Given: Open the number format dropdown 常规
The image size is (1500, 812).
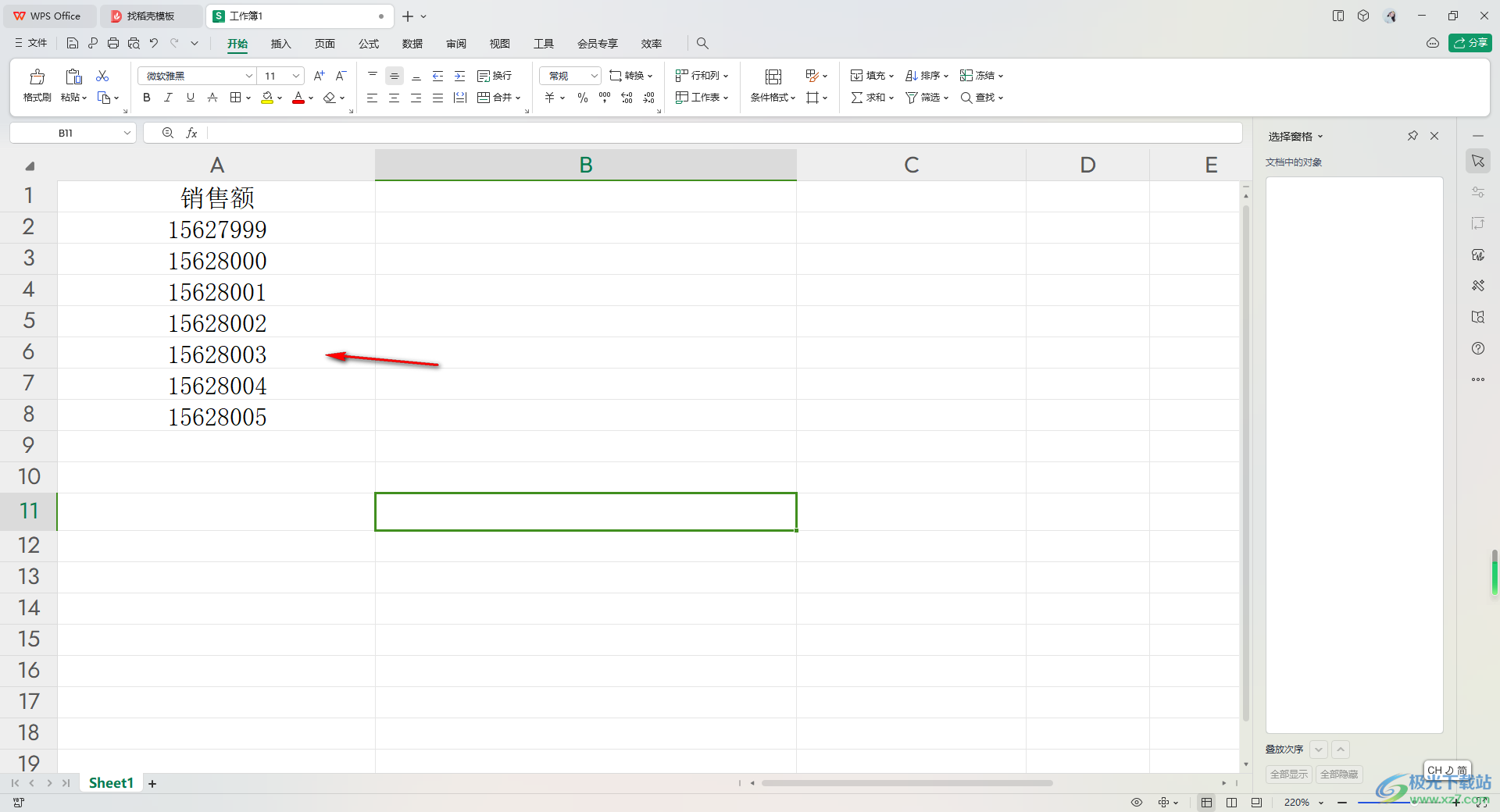Looking at the screenshot, I should coord(594,76).
